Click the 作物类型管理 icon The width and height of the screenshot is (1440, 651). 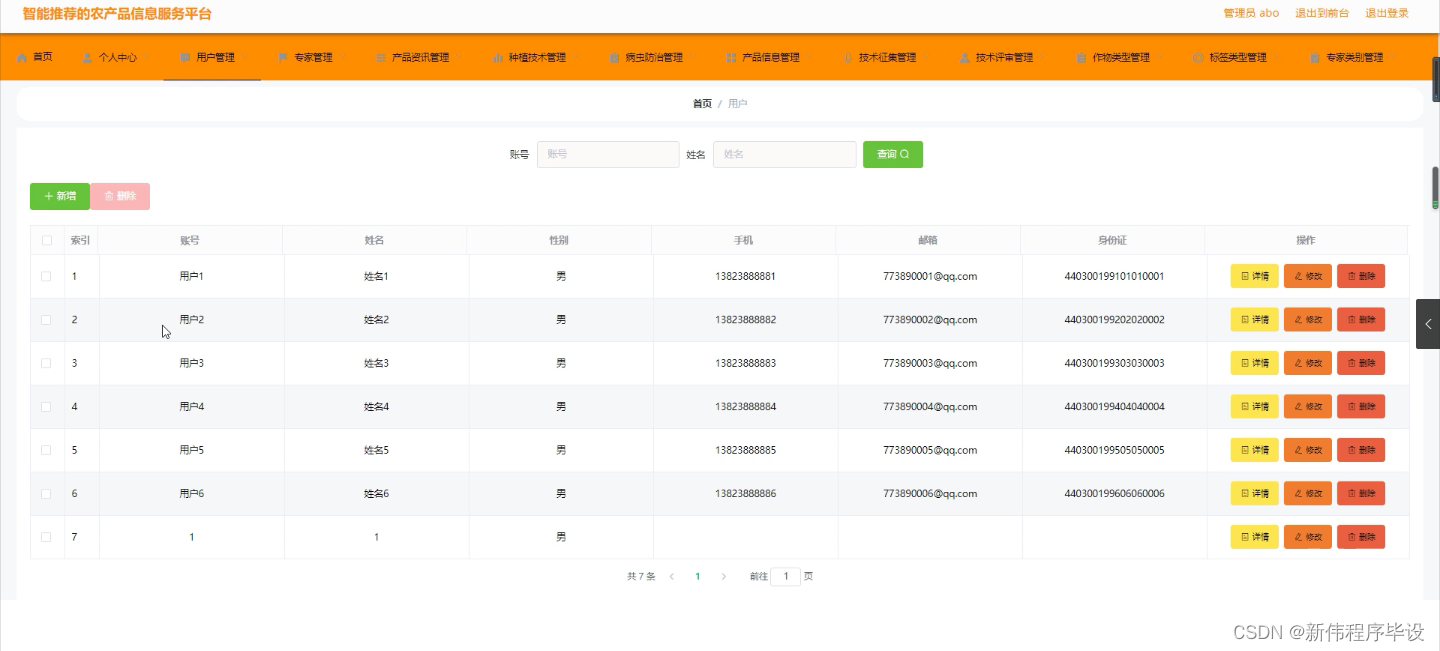(x=1083, y=57)
